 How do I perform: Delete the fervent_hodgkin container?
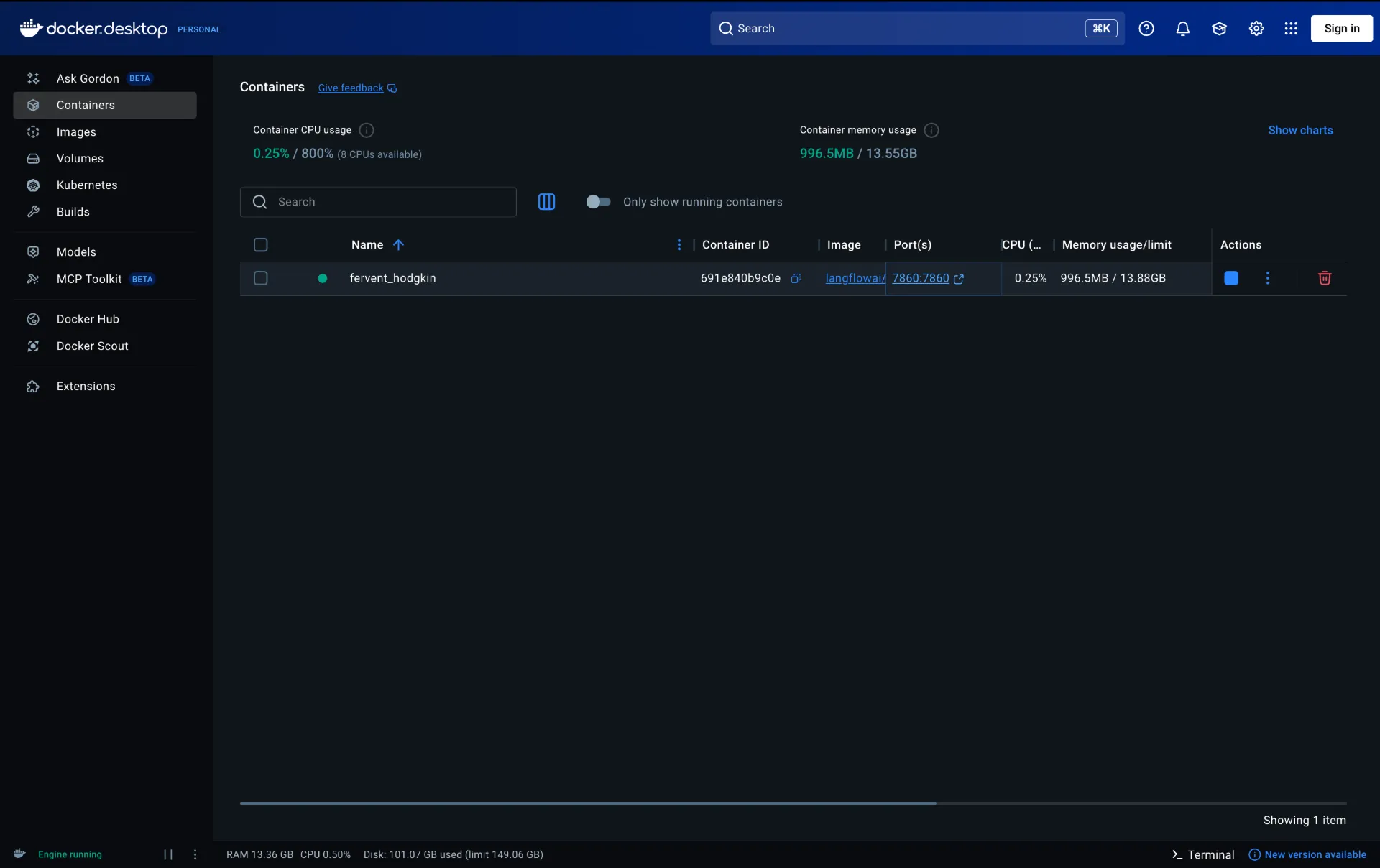tap(1325, 278)
